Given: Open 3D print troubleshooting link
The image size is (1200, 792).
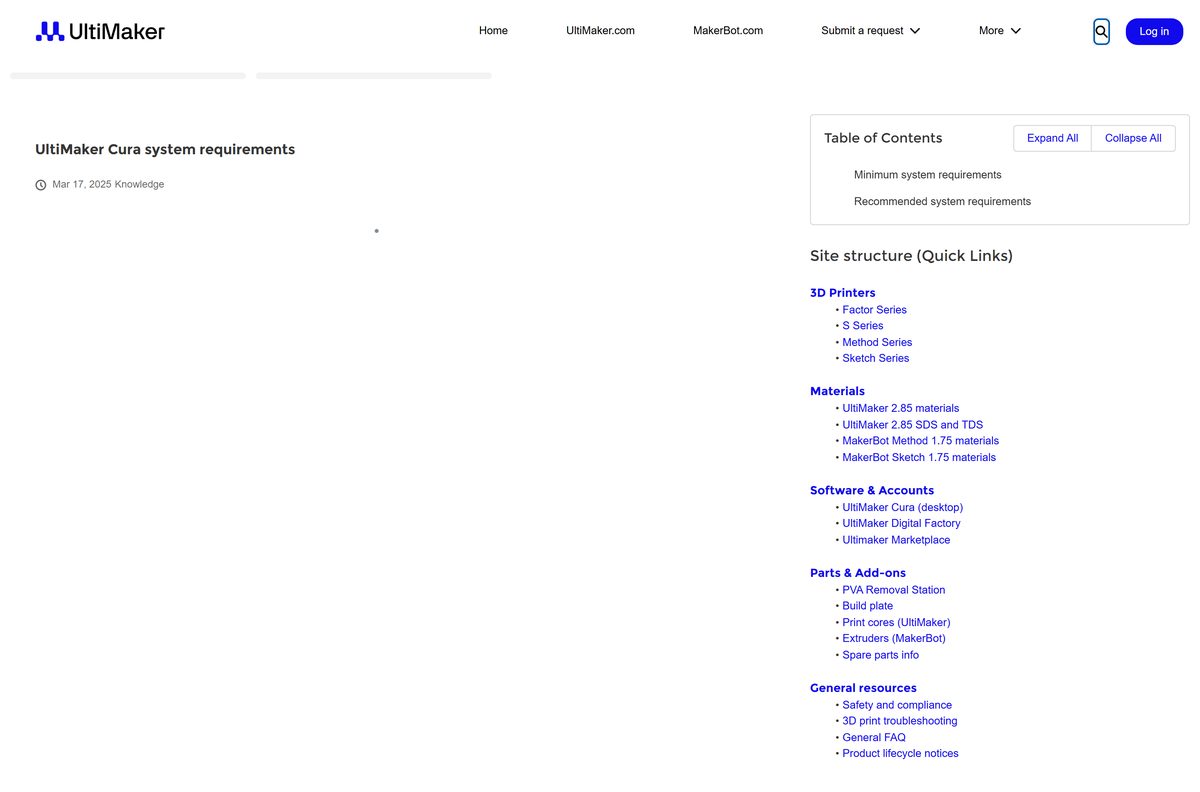Looking at the screenshot, I should (x=899, y=721).
